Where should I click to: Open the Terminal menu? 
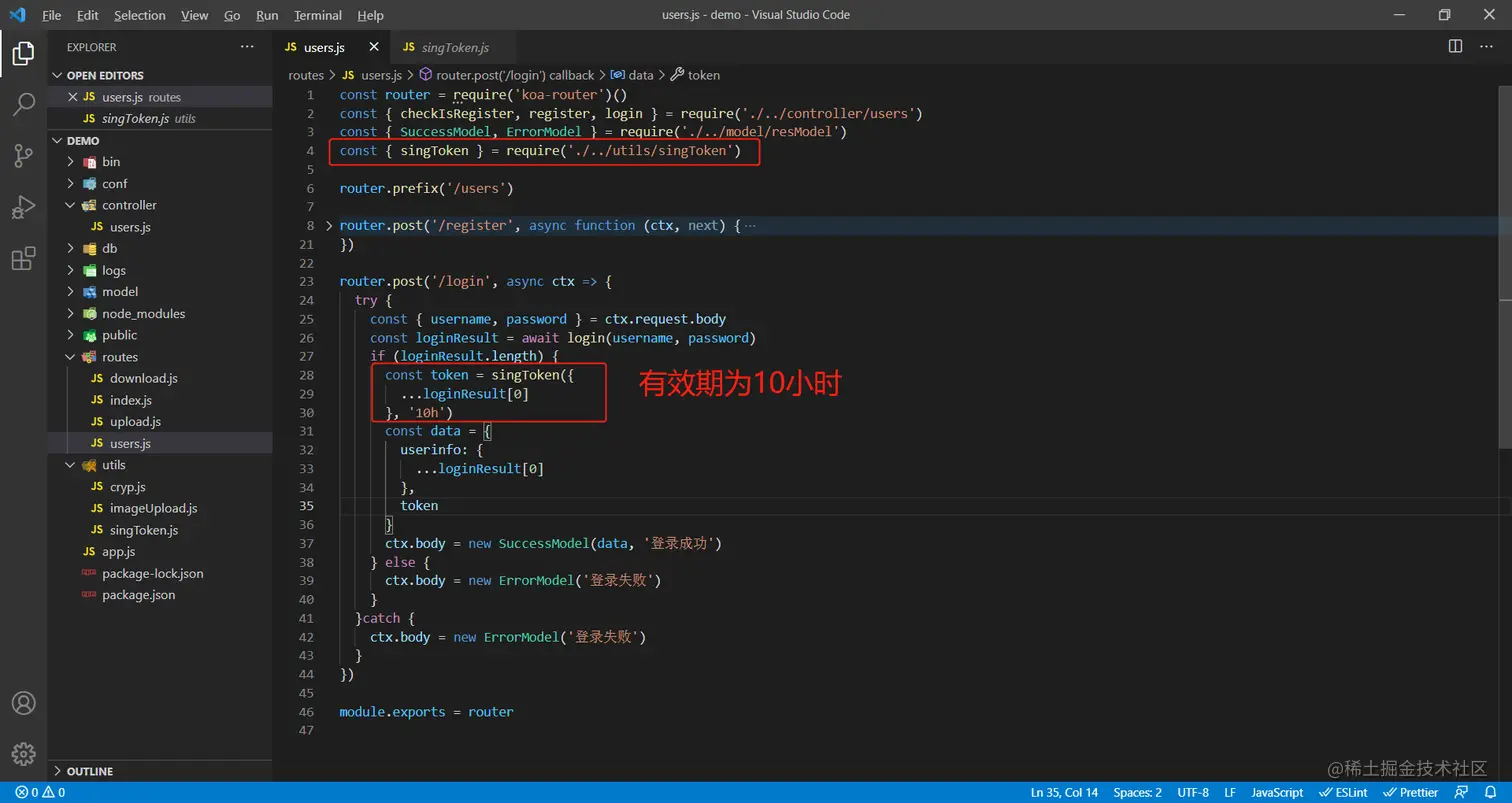coord(318,15)
